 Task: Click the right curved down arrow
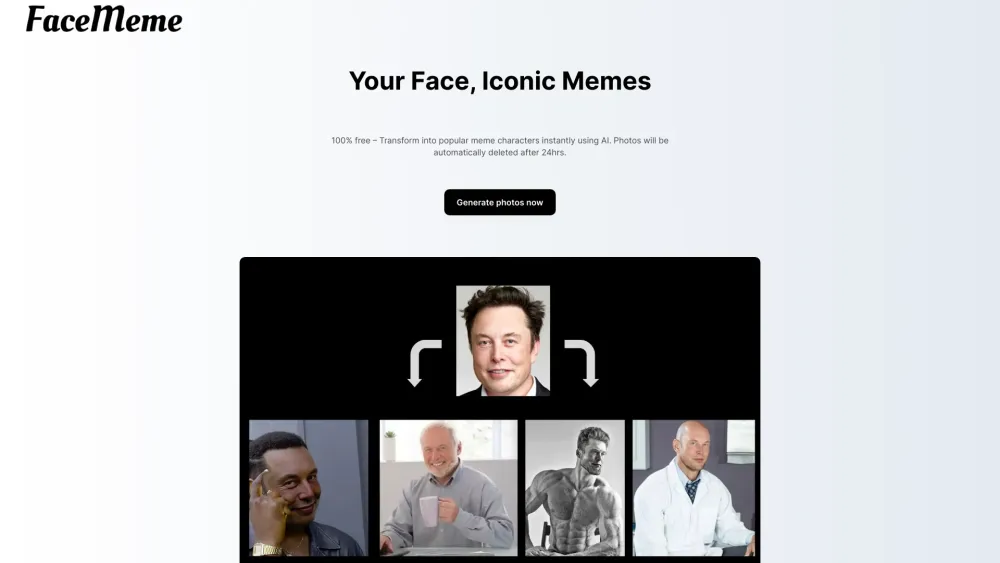pos(582,363)
